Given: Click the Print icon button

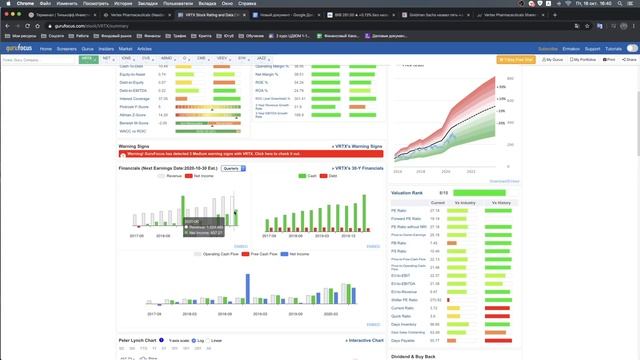Looking at the screenshot, I should [609, 60].
